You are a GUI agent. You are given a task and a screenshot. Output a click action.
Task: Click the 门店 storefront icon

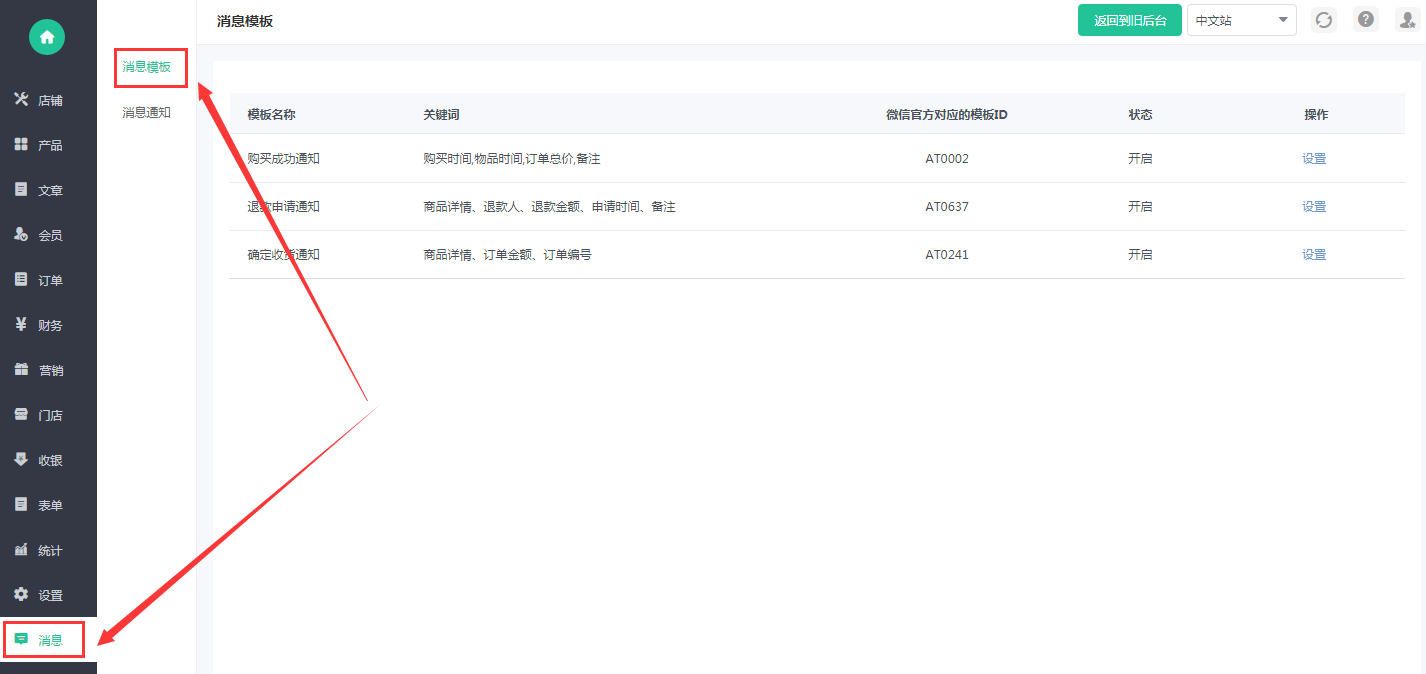pyautogui.click(x=21, y=414)
